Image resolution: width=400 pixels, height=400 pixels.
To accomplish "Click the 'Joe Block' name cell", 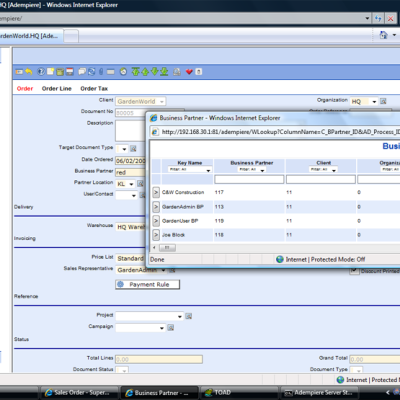I will (173, 235).
